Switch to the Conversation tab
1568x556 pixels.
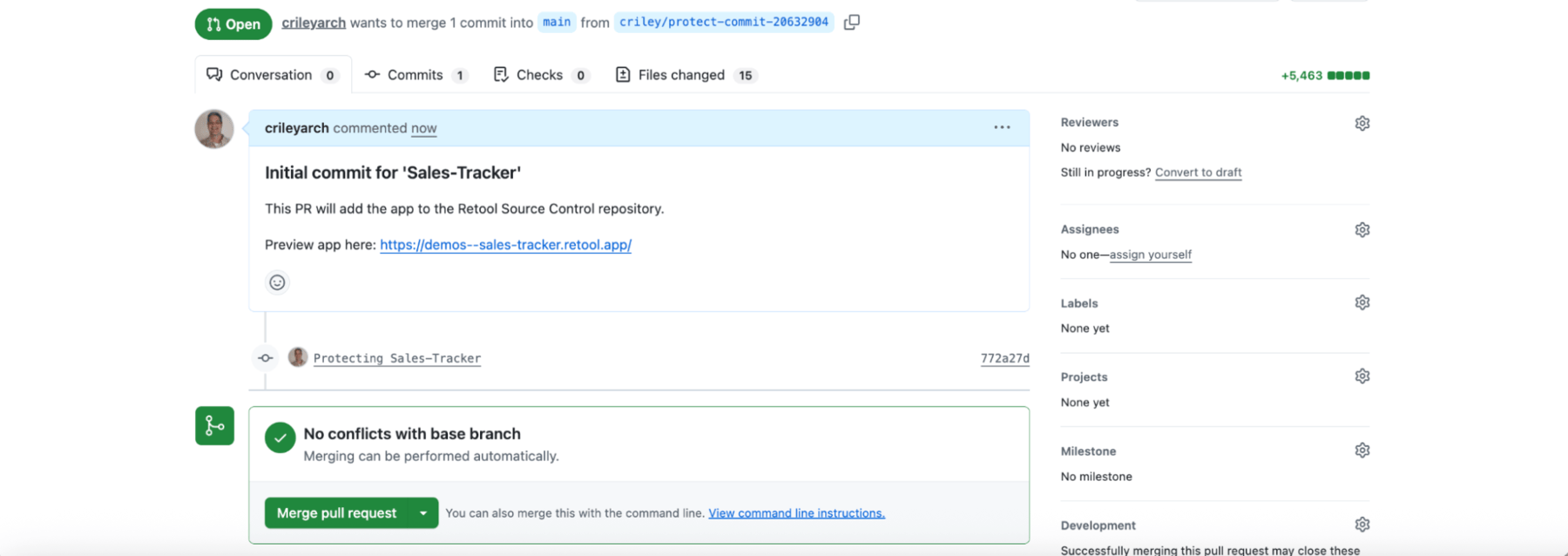[273, 75]
